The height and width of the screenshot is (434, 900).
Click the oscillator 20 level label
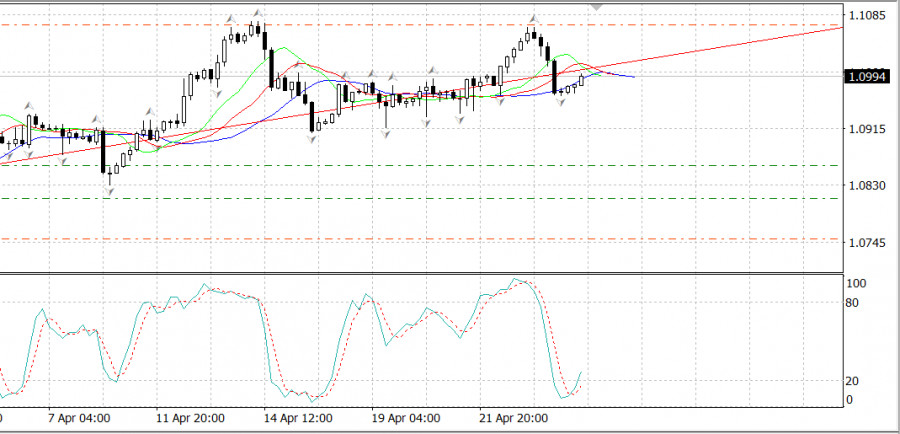853,381
